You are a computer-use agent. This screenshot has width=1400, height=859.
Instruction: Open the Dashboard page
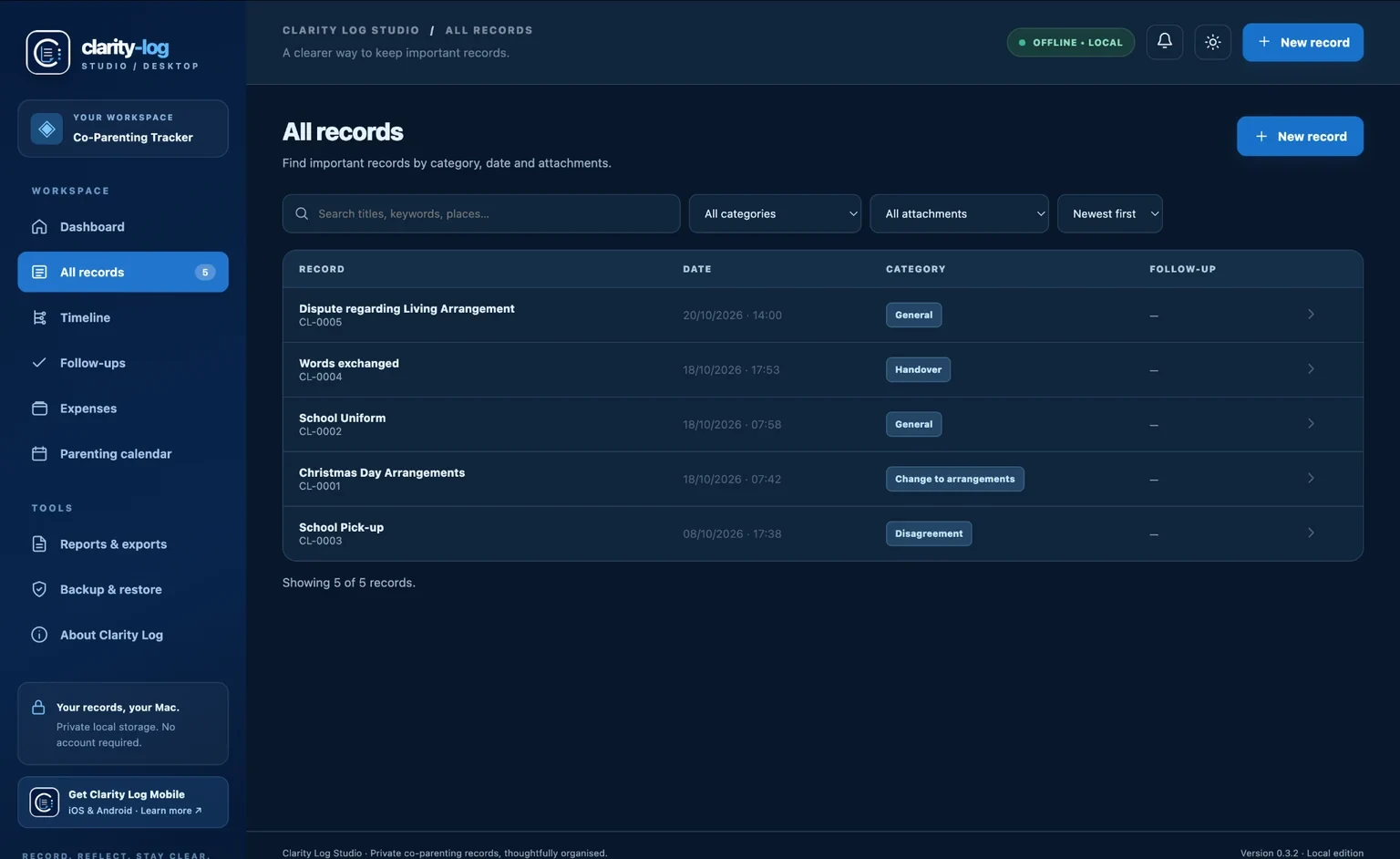click(123, 227)
